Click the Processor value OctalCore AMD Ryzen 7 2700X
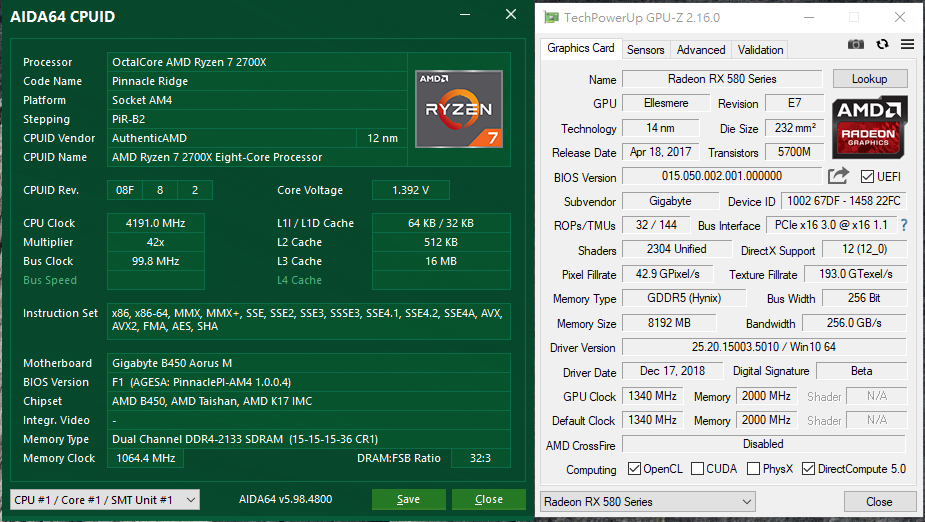 pos(257,62)
